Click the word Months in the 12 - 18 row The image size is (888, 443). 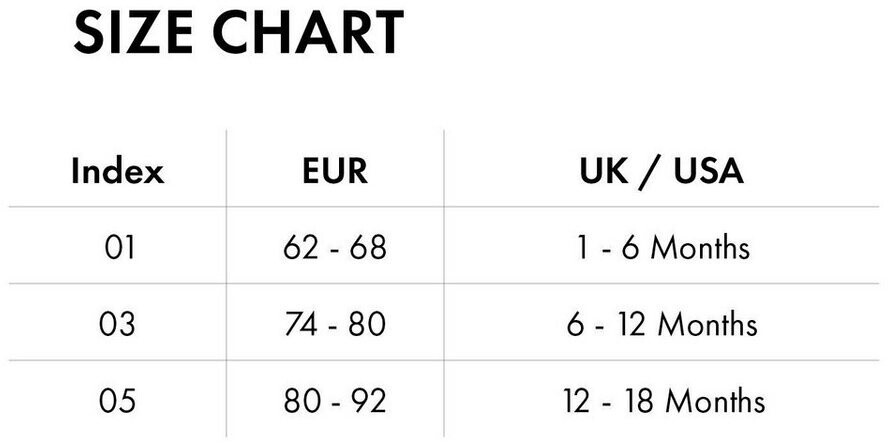pyautogui.click(x=715, y=401)
